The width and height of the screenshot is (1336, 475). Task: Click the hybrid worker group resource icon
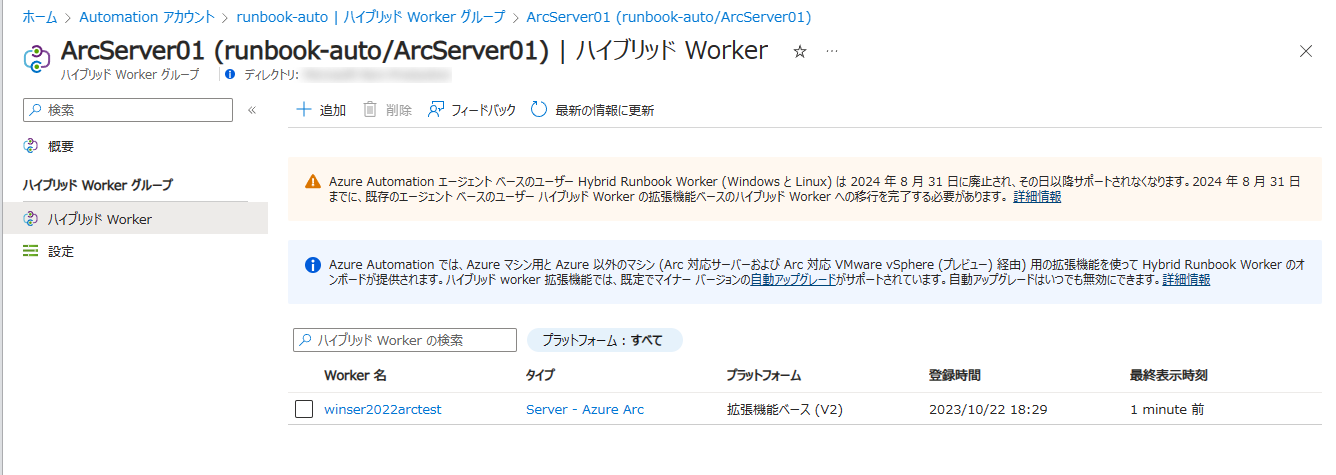point(36,58)
